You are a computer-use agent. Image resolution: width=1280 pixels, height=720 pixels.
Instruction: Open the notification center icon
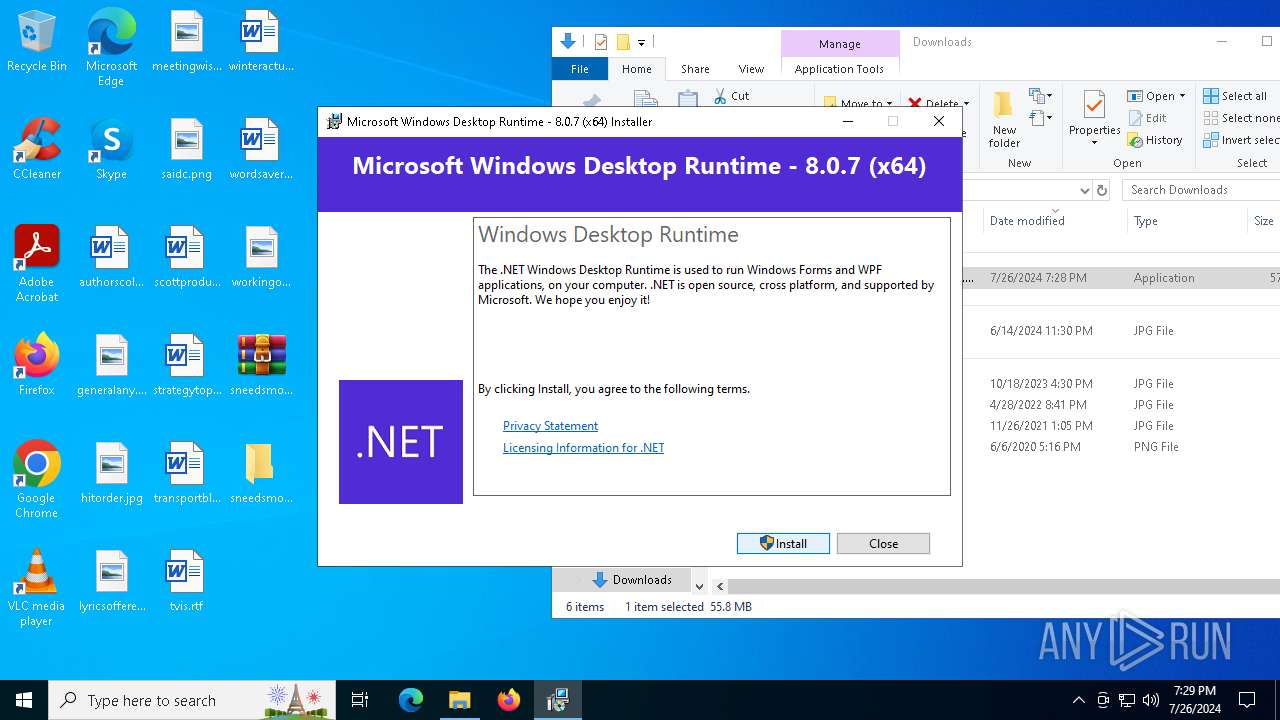tap(1247, 700)
